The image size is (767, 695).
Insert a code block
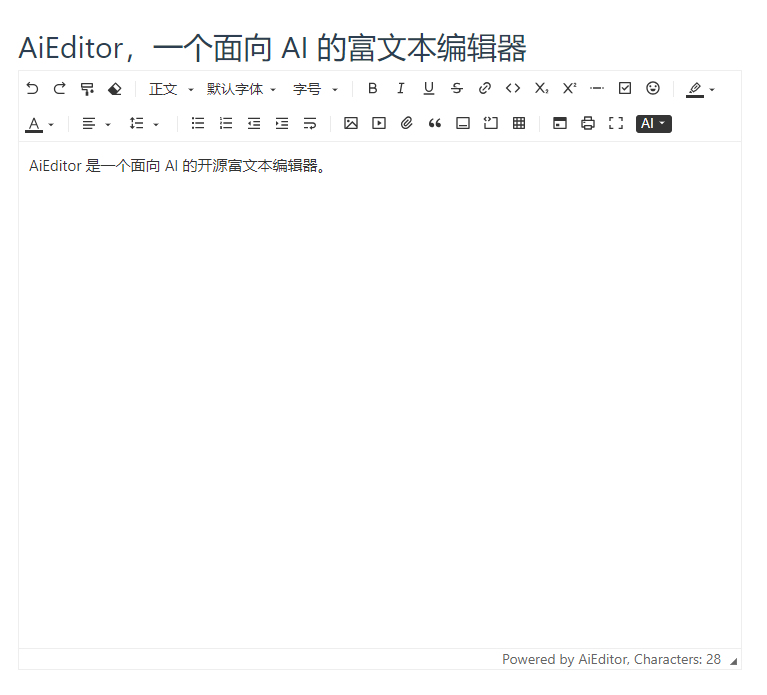tap(491, 123)
